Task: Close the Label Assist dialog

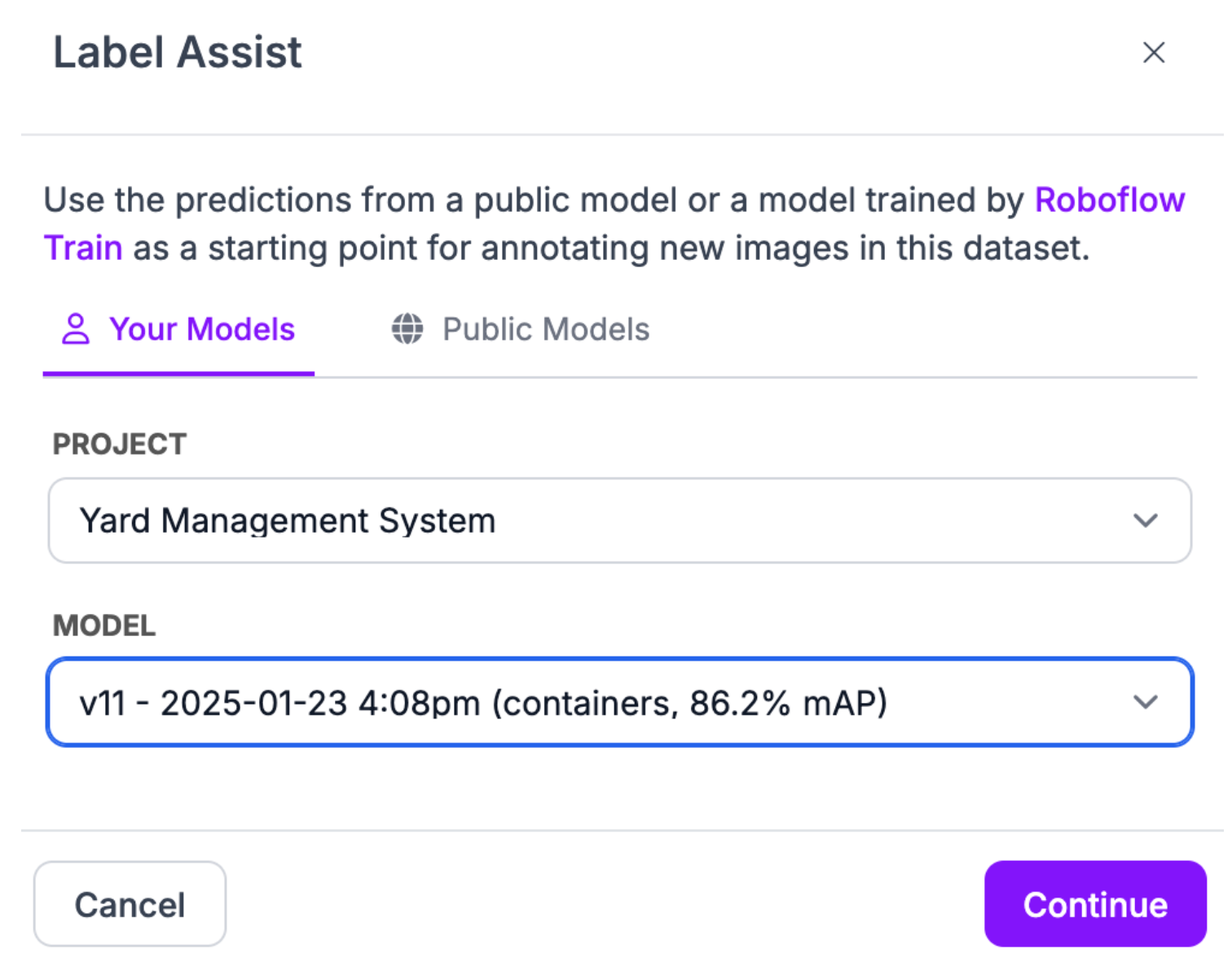Action: pyautogui.click(x=1153, y=53)
